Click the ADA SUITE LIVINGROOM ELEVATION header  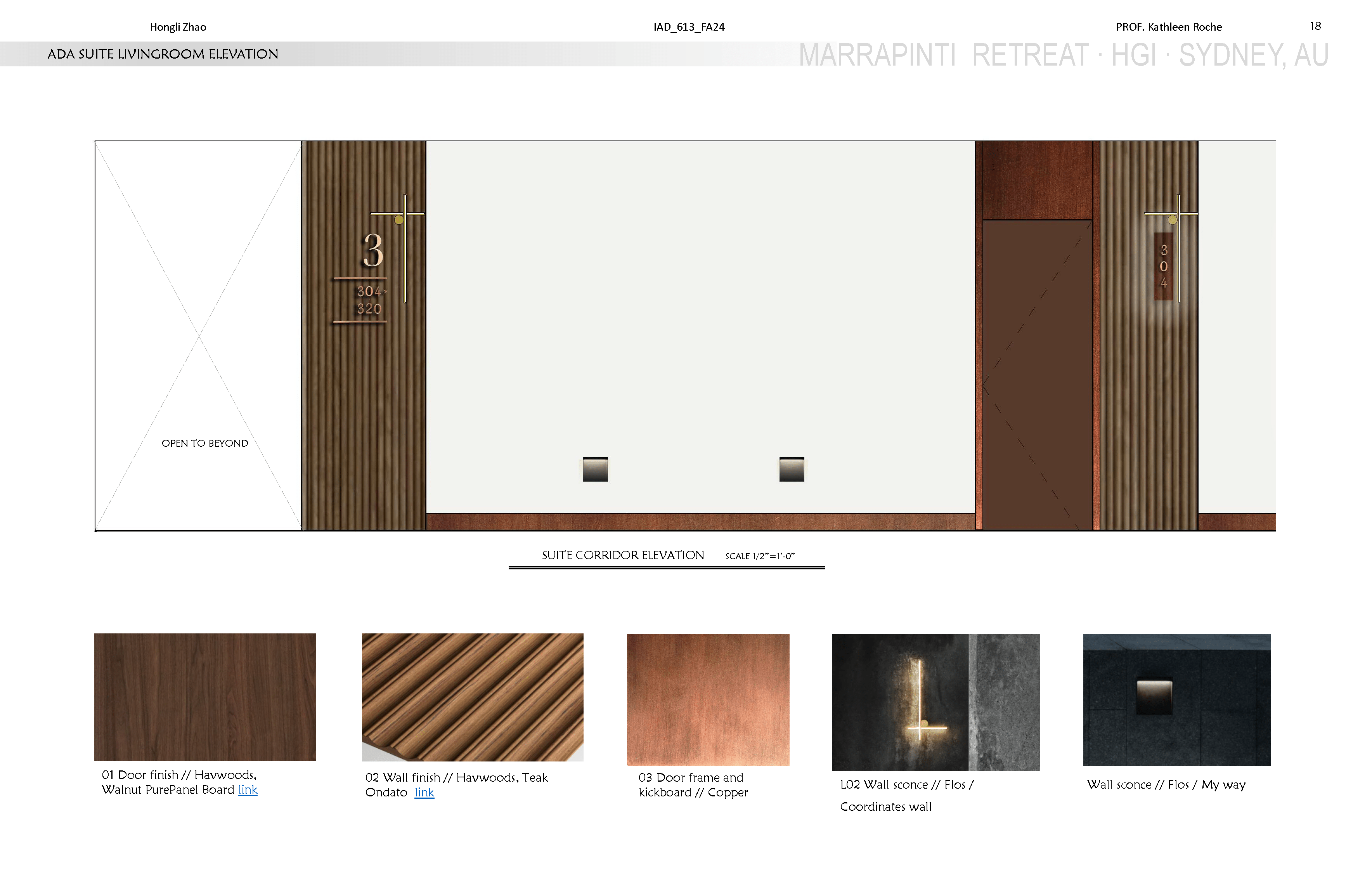point(163,54)
